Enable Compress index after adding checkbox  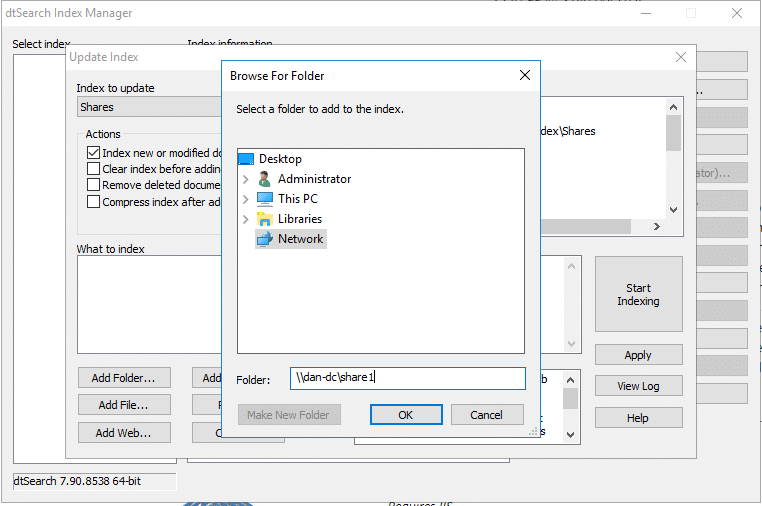94,201
